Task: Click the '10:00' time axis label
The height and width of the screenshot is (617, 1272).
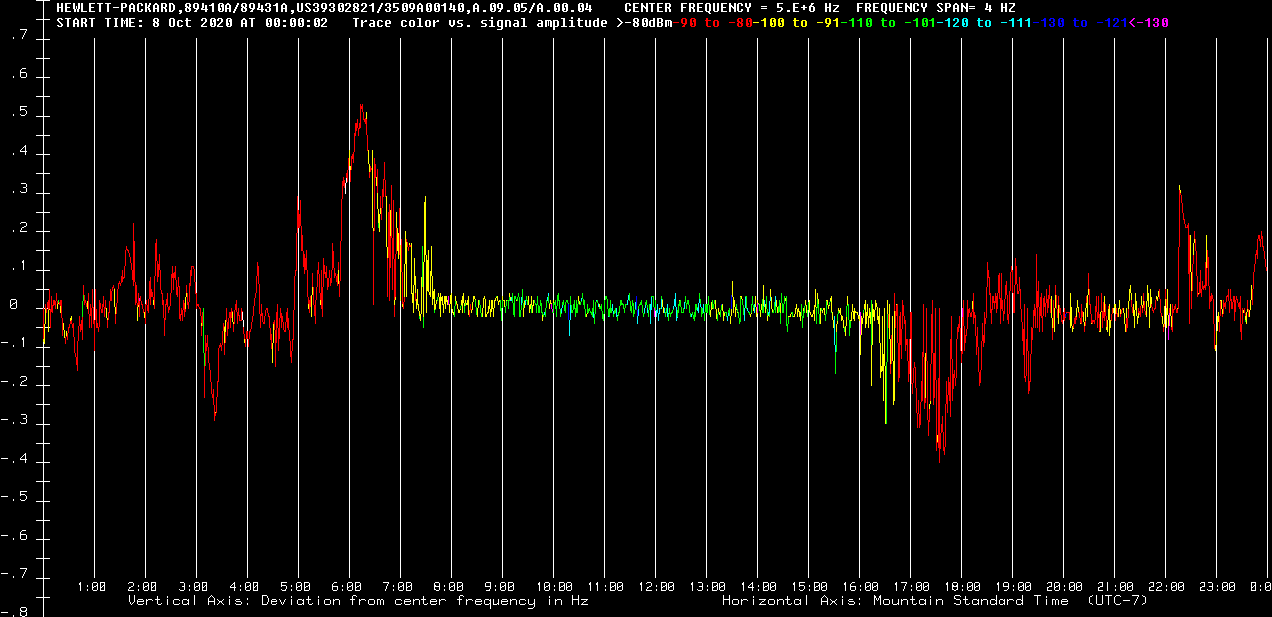Action: coord(554,587)
